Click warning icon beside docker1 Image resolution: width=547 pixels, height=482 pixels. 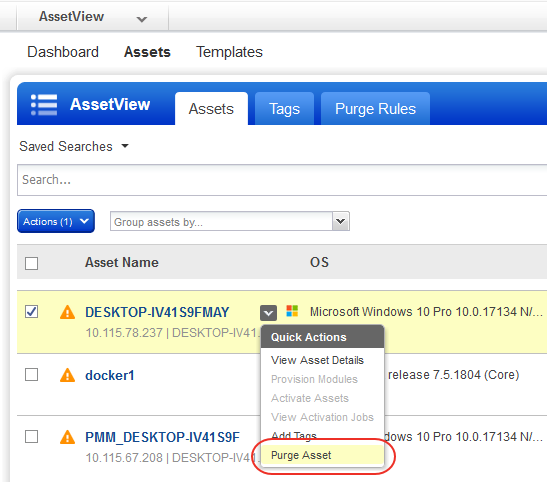(x=67, y=375)
